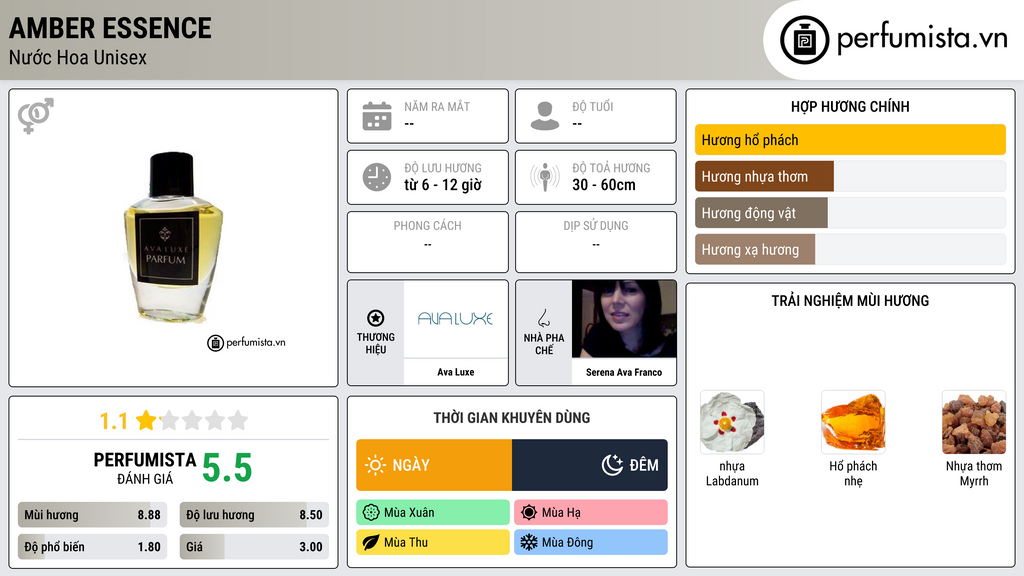1024x576 pixels.
Task: Click the 30 - 60cm value
Action: (603, 185)
